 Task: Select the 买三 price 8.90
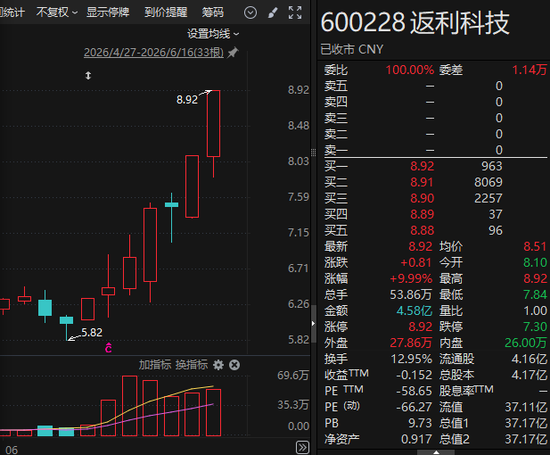422,199
